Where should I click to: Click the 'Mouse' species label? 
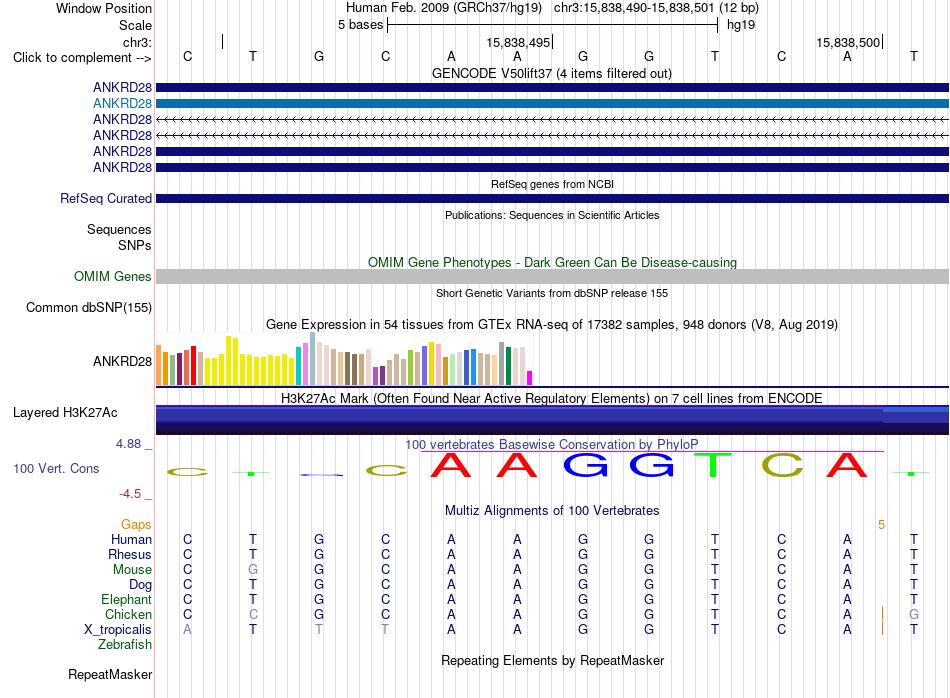coord(132,570)
